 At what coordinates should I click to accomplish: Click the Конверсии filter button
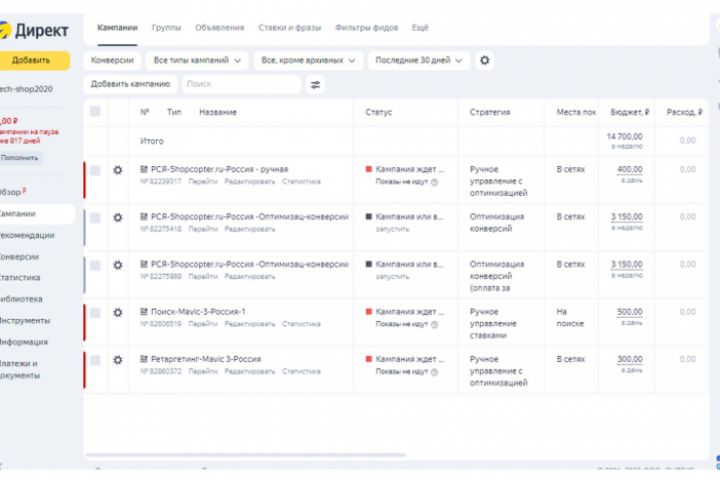pos(112,61)
